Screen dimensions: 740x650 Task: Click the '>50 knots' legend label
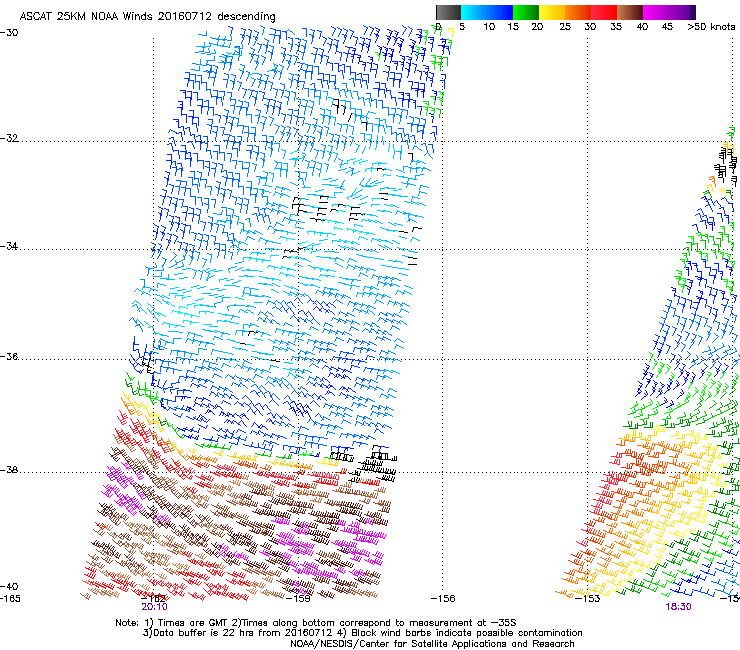pos(711,26)
